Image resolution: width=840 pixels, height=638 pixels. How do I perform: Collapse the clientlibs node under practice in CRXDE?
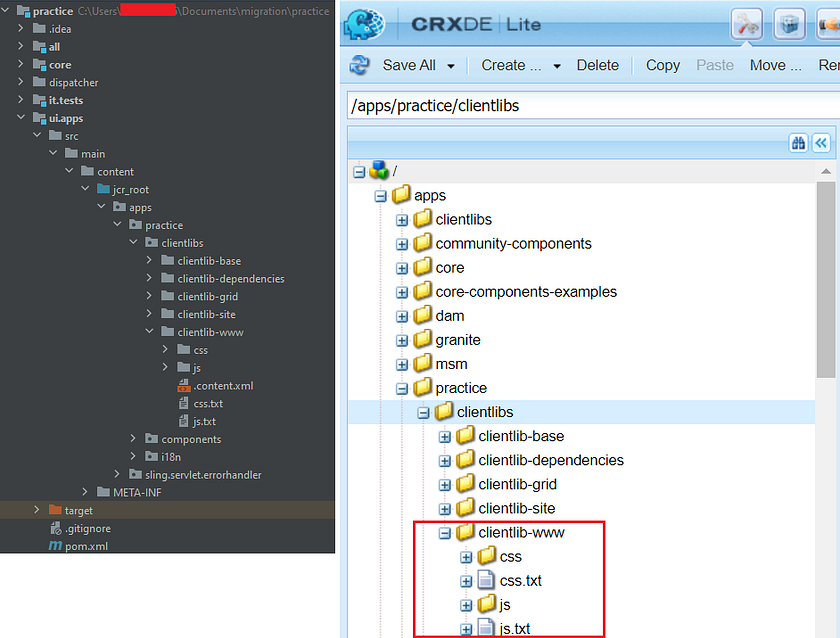point(423,413)
